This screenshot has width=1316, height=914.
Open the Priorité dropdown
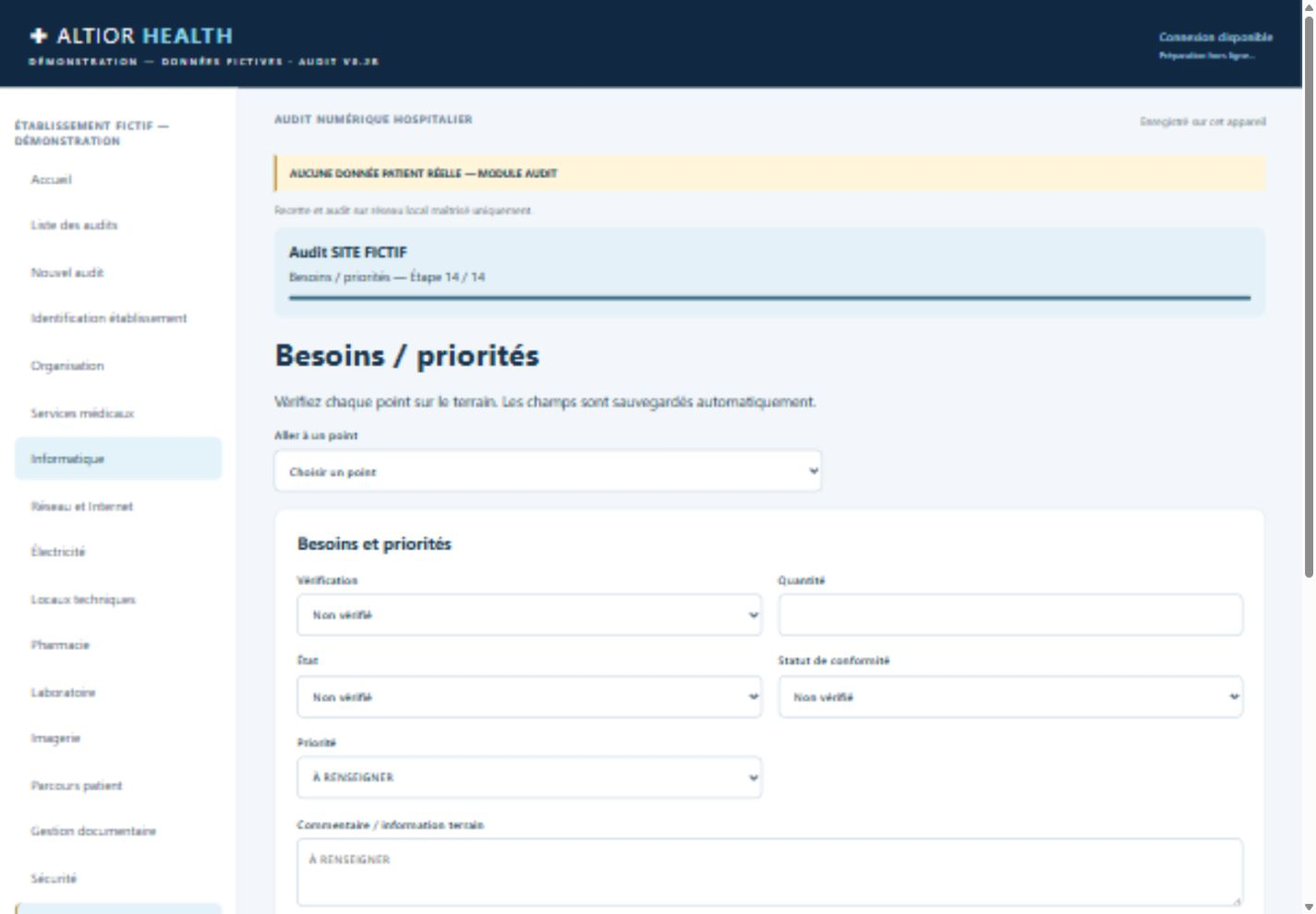pyautogui.click(x=529, y=777)
